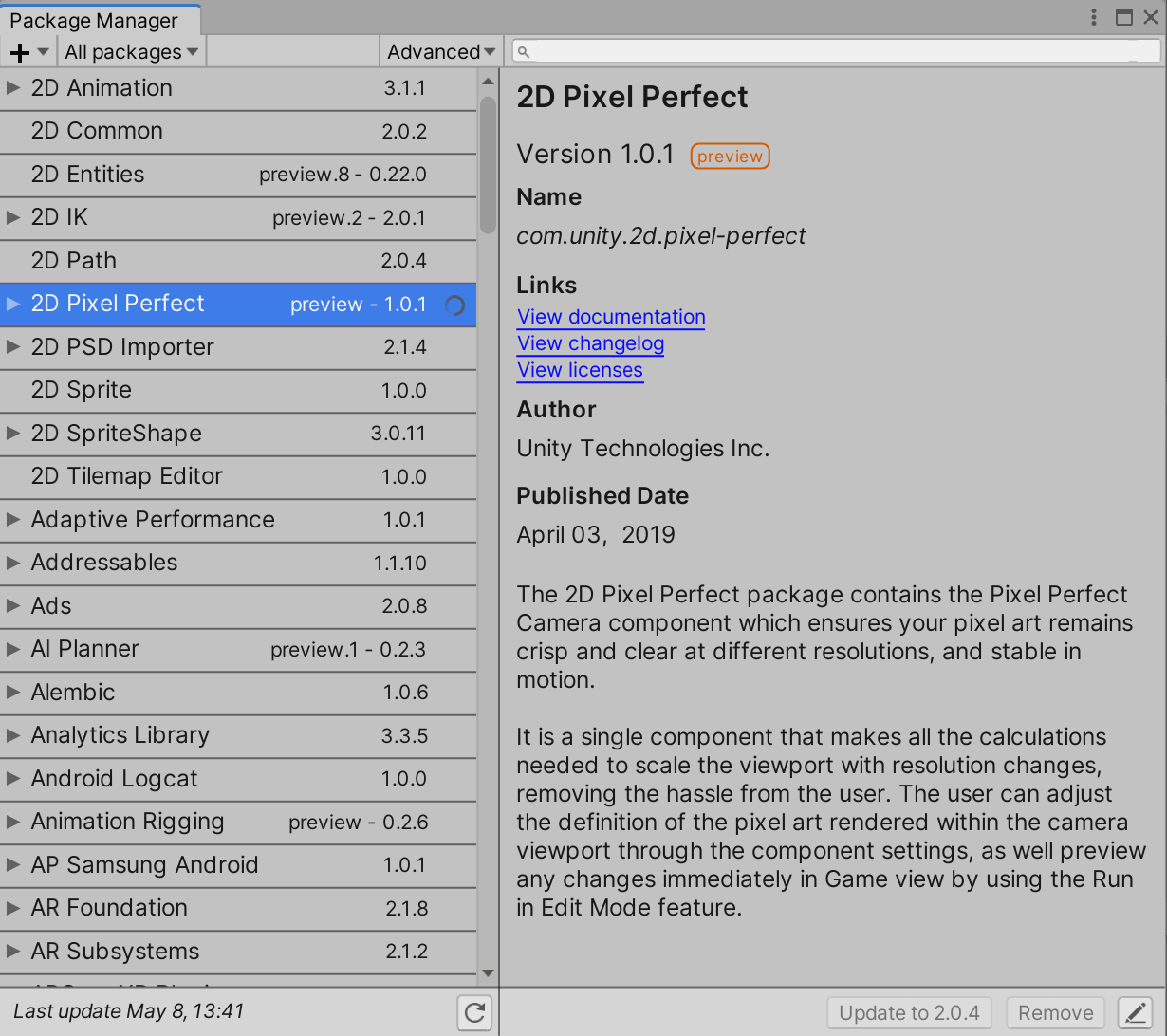Select the Package Manager tab

pyautogui.click(x=98, y=20)
